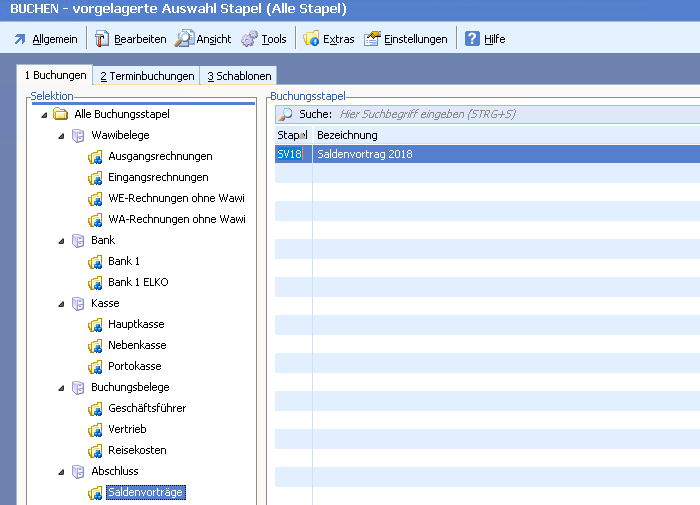Image resolution: width=700 pixels, height=505 pixels.
Task: Open the Hilfe question mark icon
Action: click(472, 39)
